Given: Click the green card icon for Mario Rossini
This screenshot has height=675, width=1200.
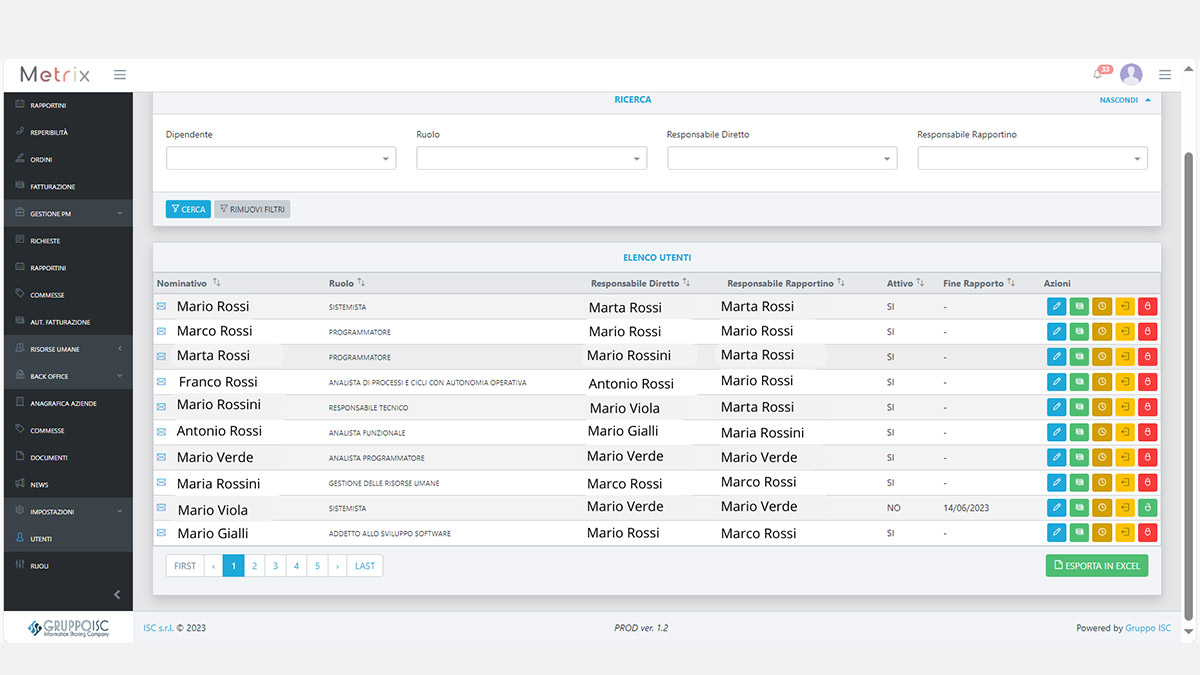Looking at the screenshot, I should (1079, 407).
